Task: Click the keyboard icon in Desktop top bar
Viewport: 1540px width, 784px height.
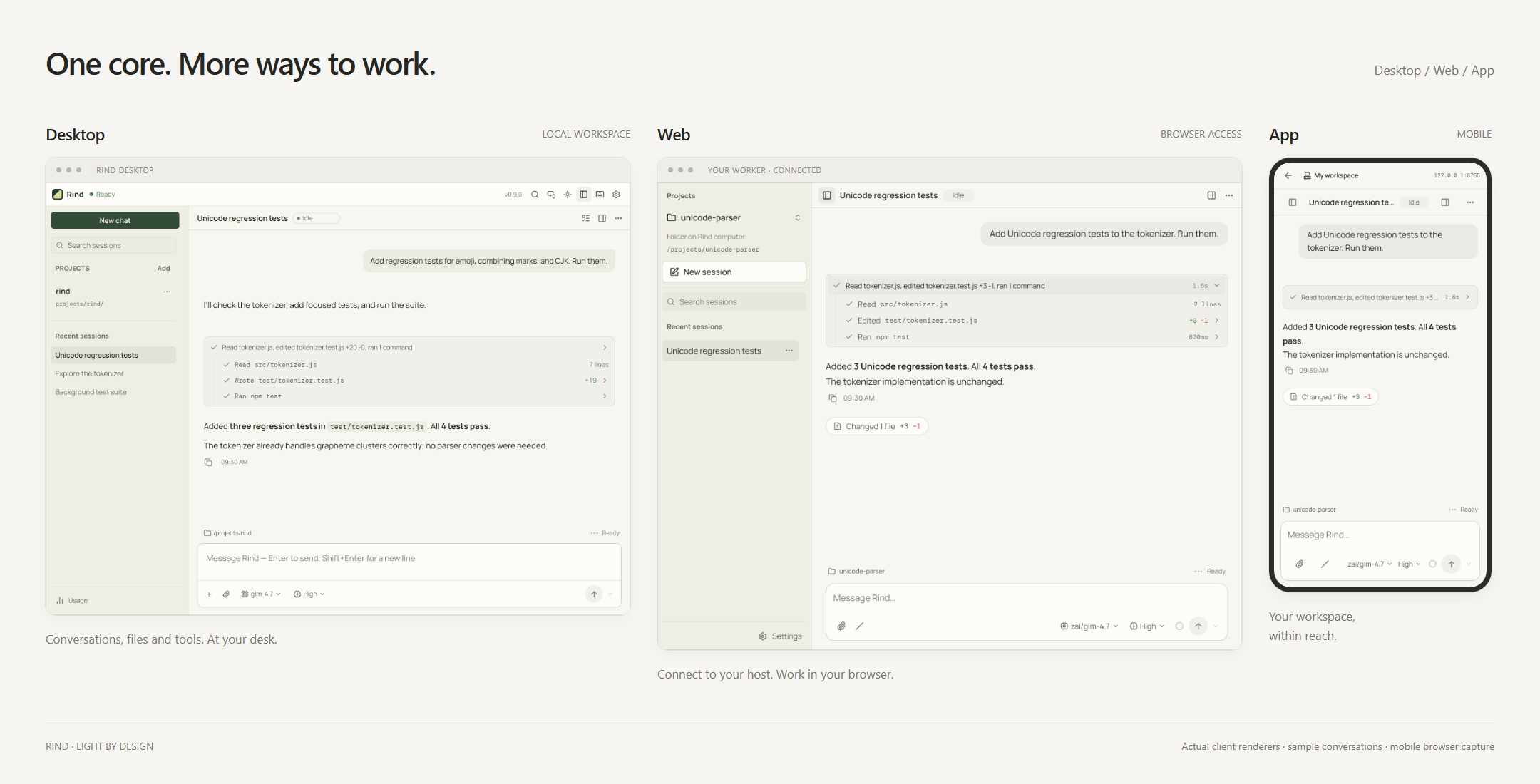Action: pyautogui.click(x=600, y=195)
